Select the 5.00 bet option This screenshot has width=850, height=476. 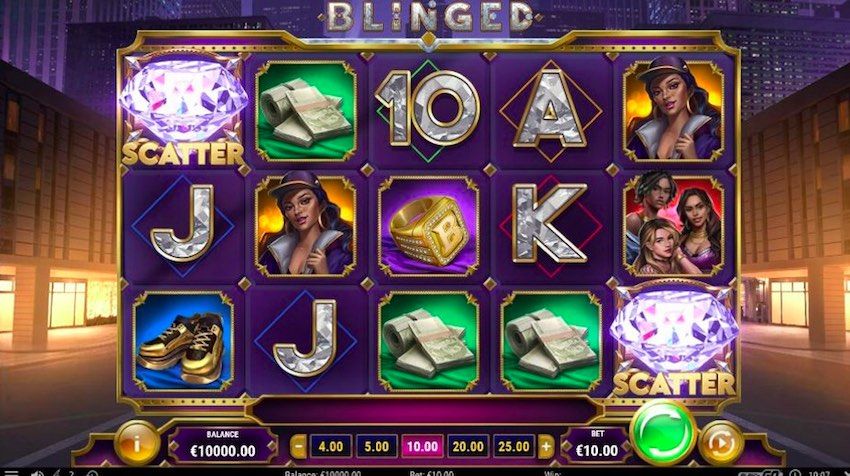coord(376,447)
